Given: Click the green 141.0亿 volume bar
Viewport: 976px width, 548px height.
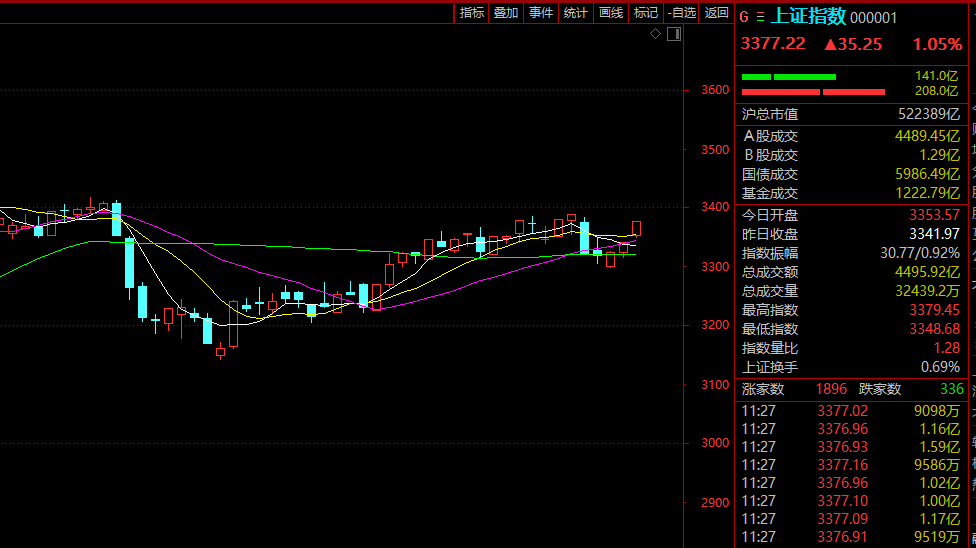Looking at the screenshot, I should click(789, 77).
